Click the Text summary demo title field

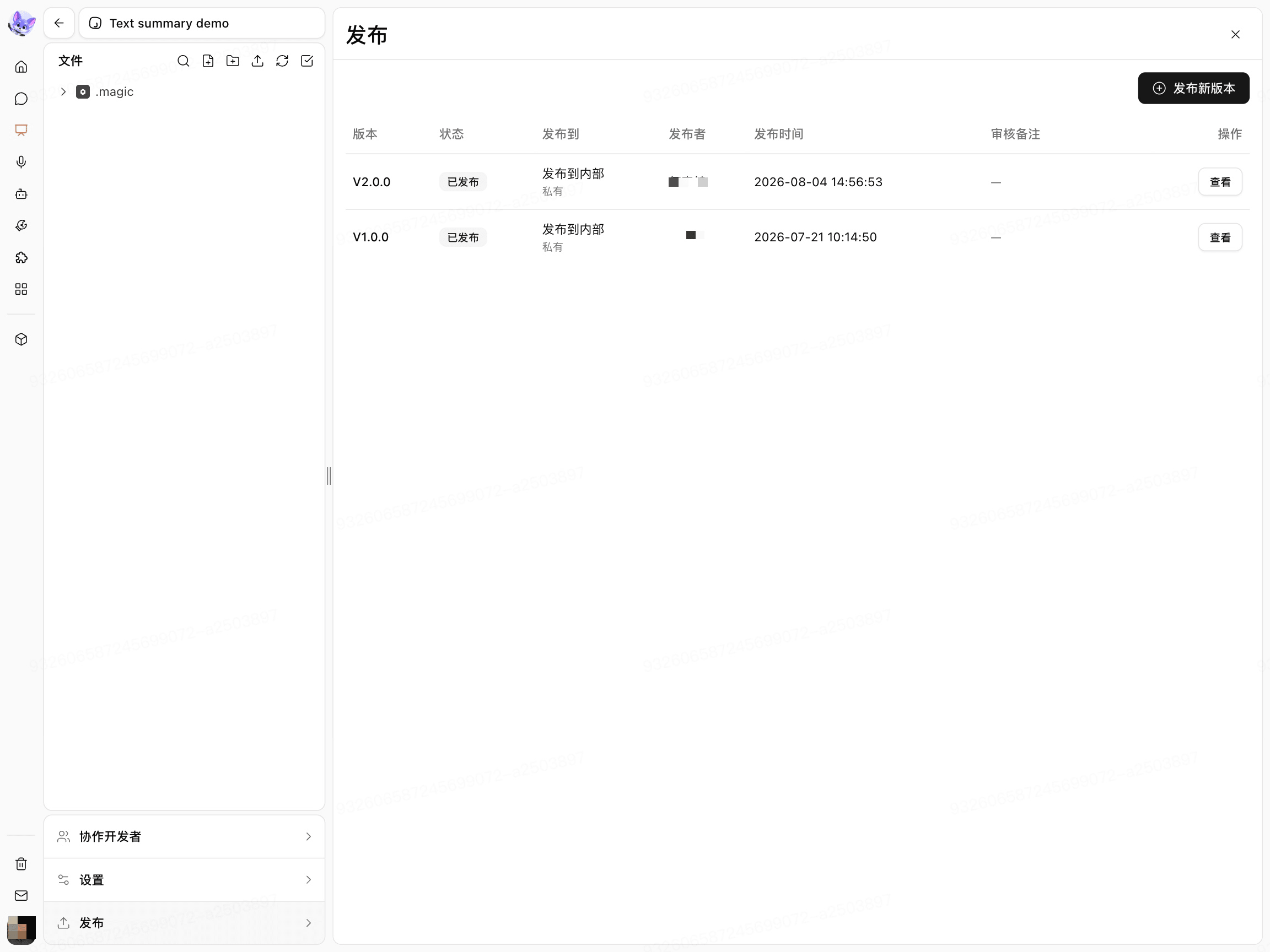[202, 23]
